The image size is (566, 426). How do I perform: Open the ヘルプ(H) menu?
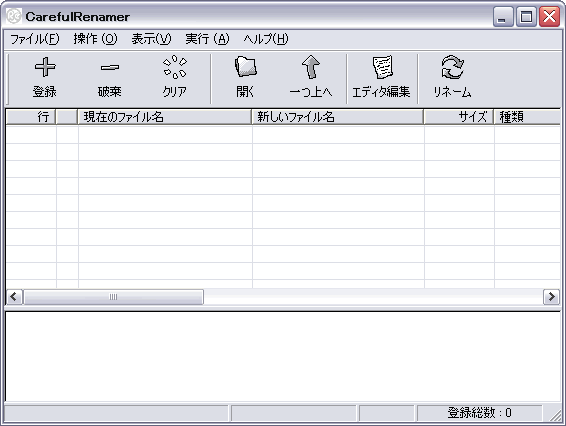click(266, 39)
